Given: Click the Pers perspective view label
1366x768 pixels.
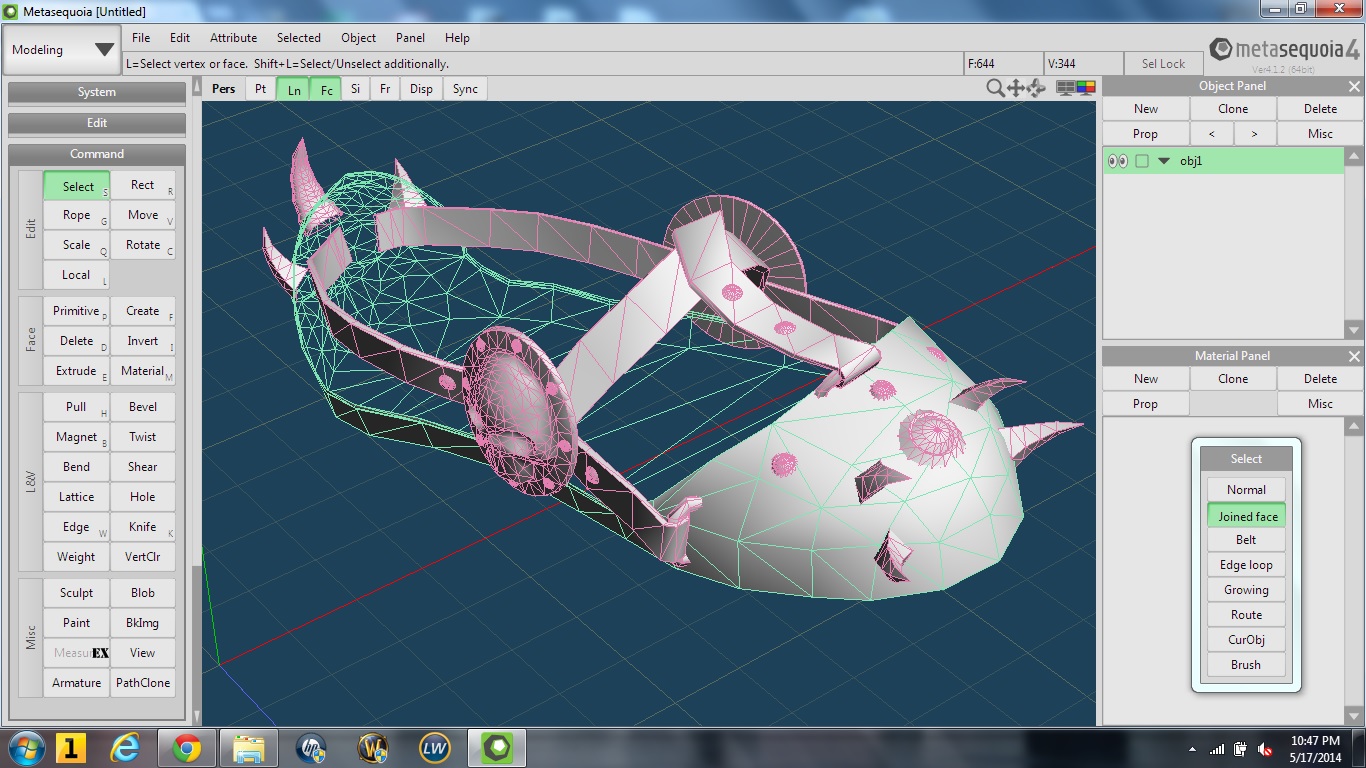Looking at the screenshot, I should click(224, 89).
